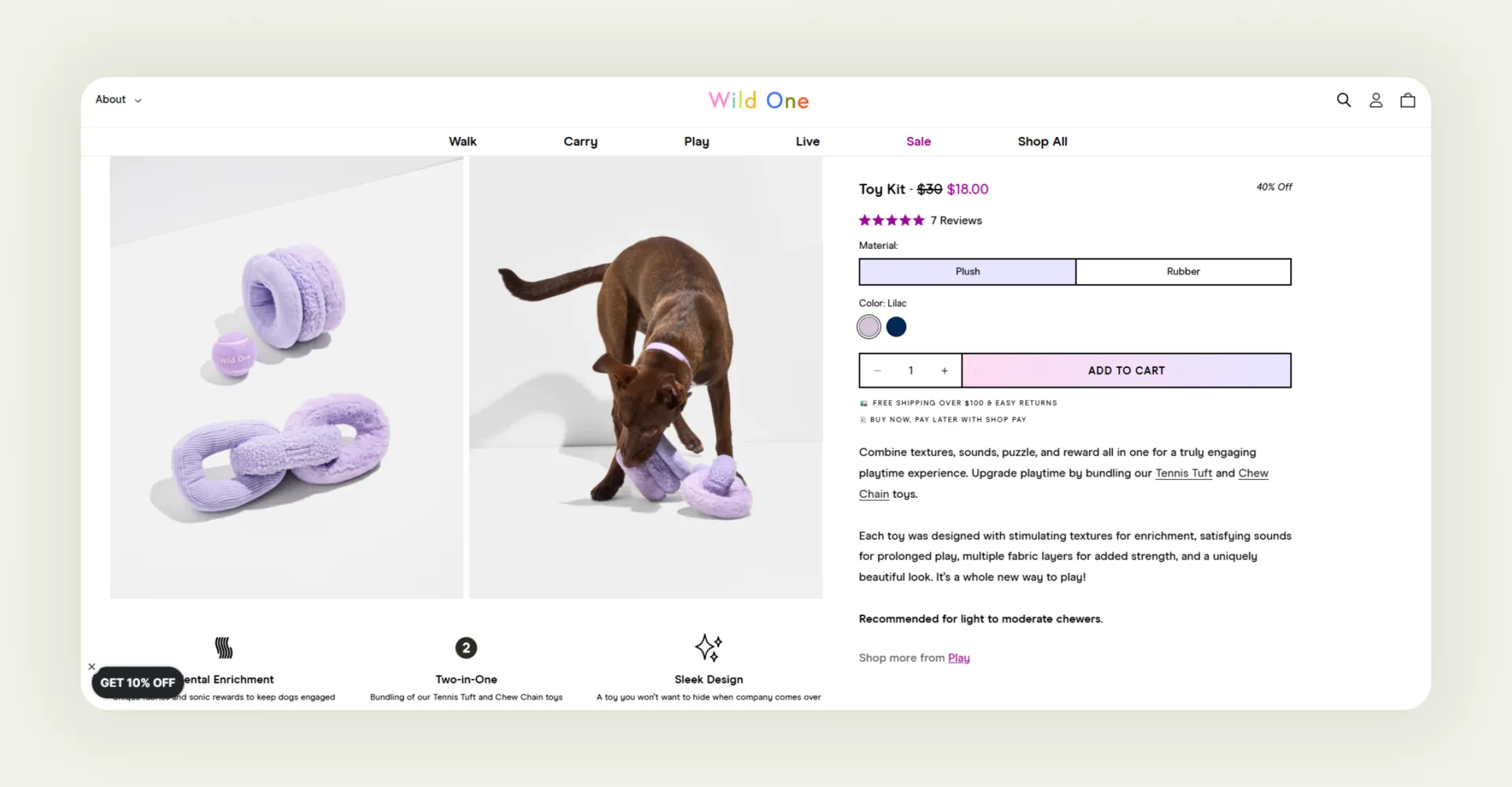Click the Add to Cart button
1512x787 pixels.
[1125, 370]
